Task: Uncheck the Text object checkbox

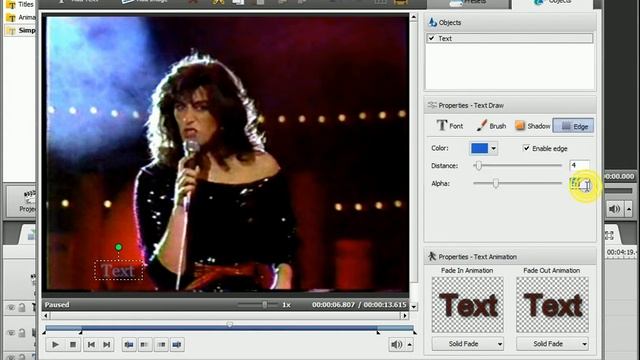Action: pyautogui.click(x=431, y=38)
